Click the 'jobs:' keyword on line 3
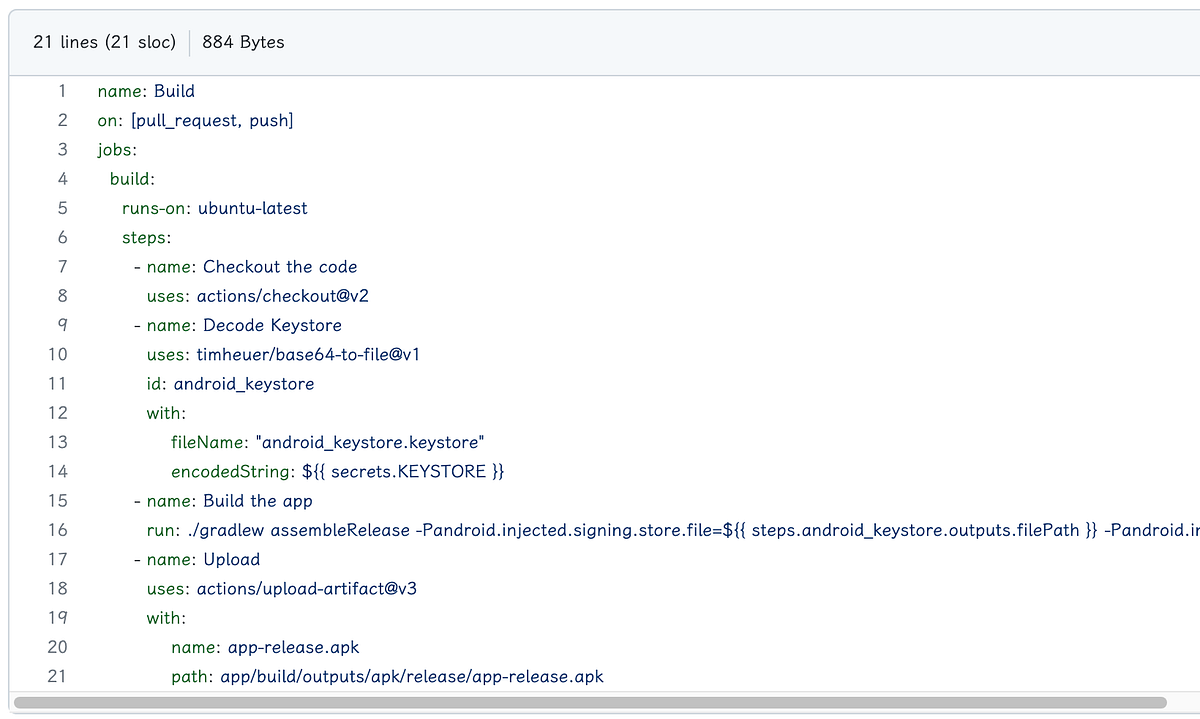The height and width of the screenshot is (719, 1200). coord(116,149)
